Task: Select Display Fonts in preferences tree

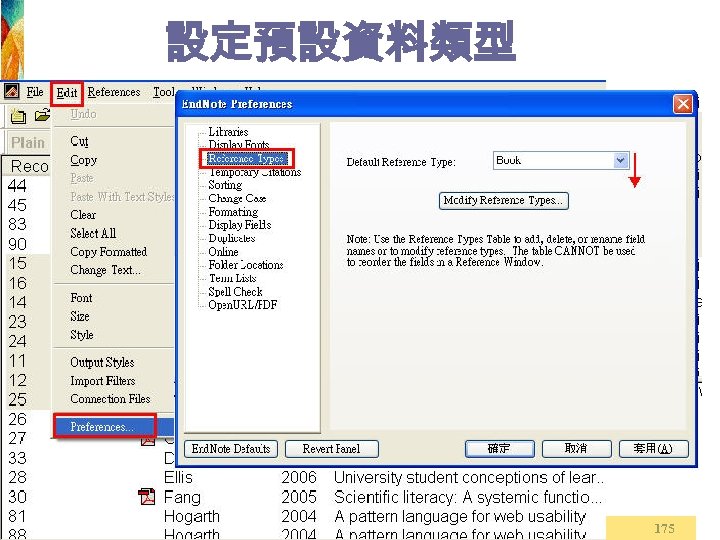Action: [x=239, y=145]
